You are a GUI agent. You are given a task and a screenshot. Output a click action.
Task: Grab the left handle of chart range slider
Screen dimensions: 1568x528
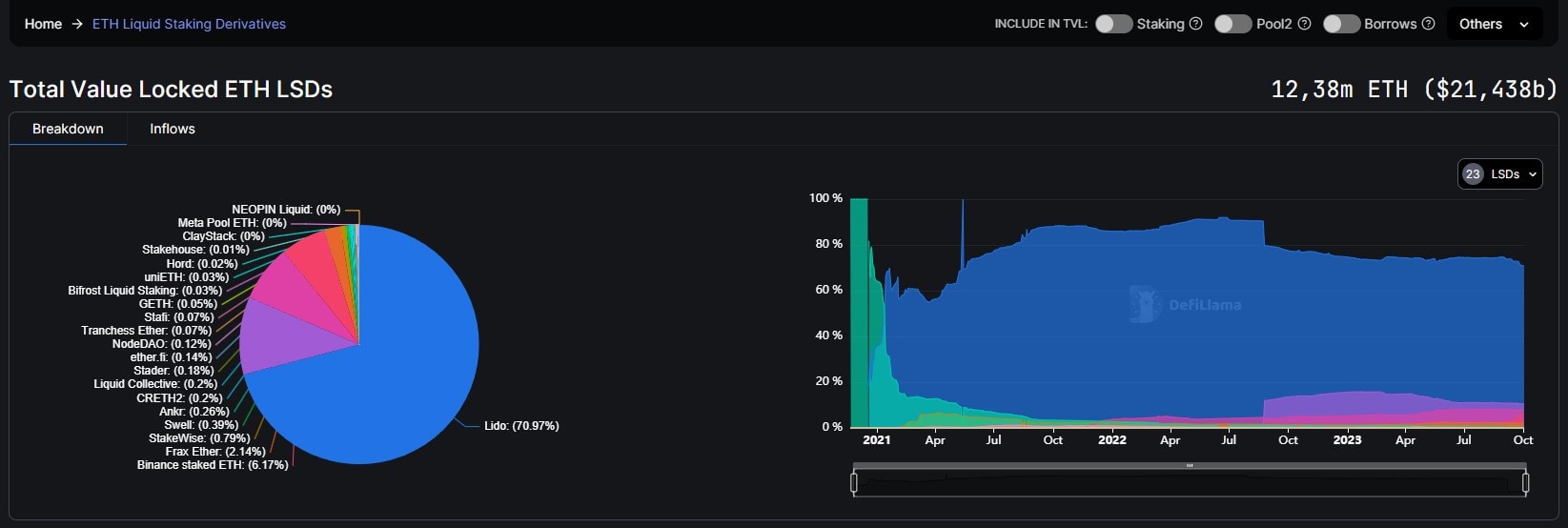click(854, 483)
